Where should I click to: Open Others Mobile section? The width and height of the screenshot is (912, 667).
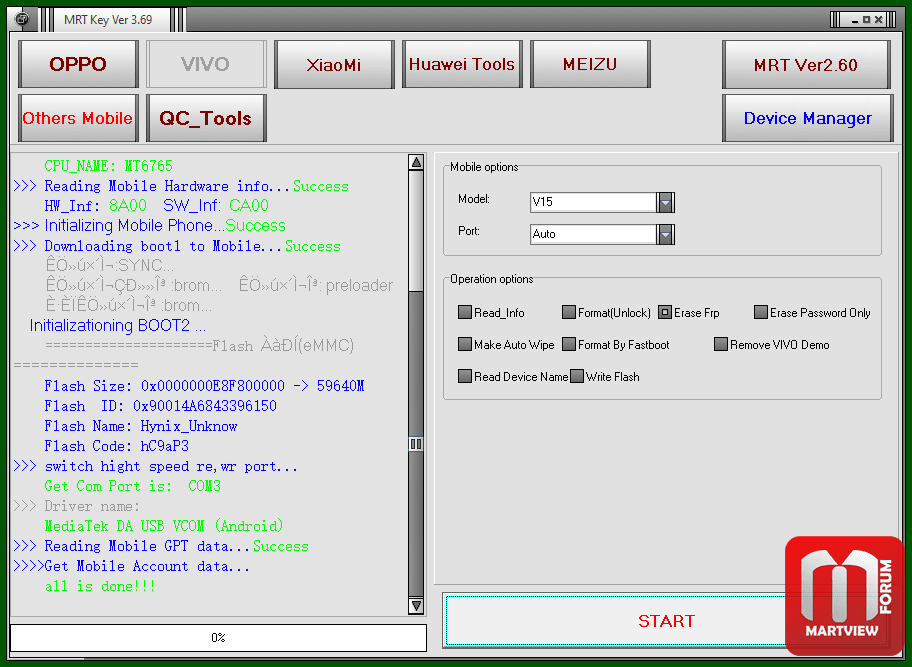(x=78, y=118)
